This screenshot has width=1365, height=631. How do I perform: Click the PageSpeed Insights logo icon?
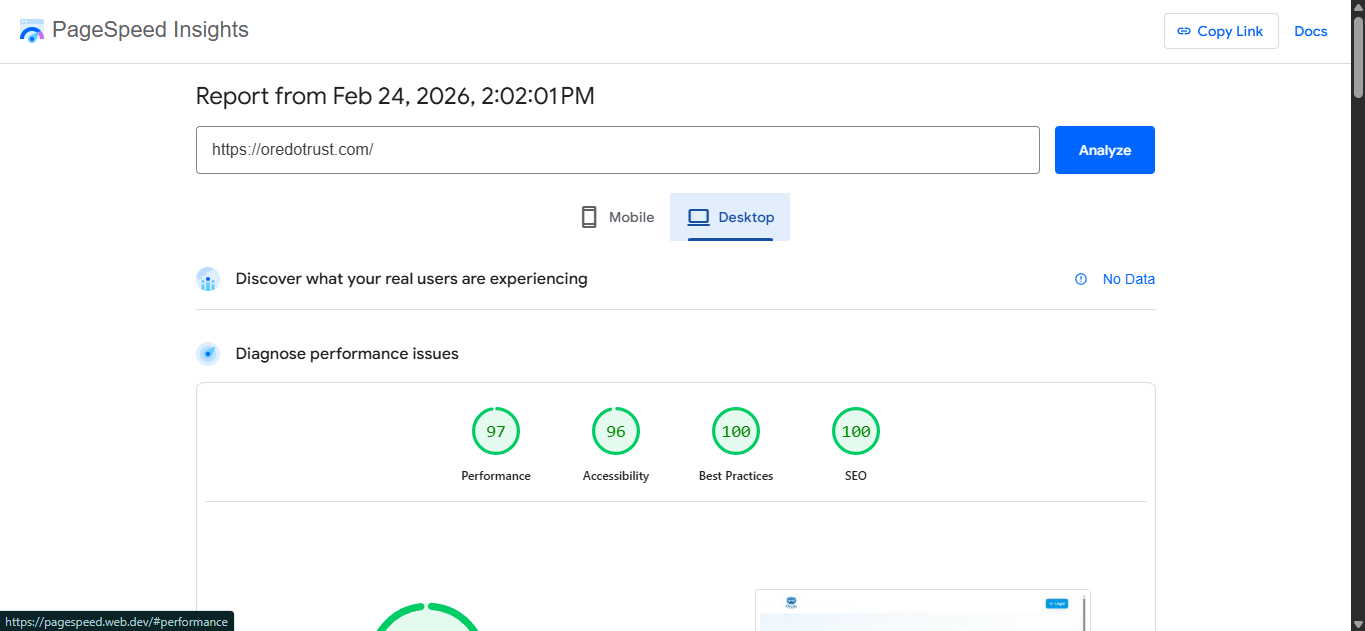32,31
